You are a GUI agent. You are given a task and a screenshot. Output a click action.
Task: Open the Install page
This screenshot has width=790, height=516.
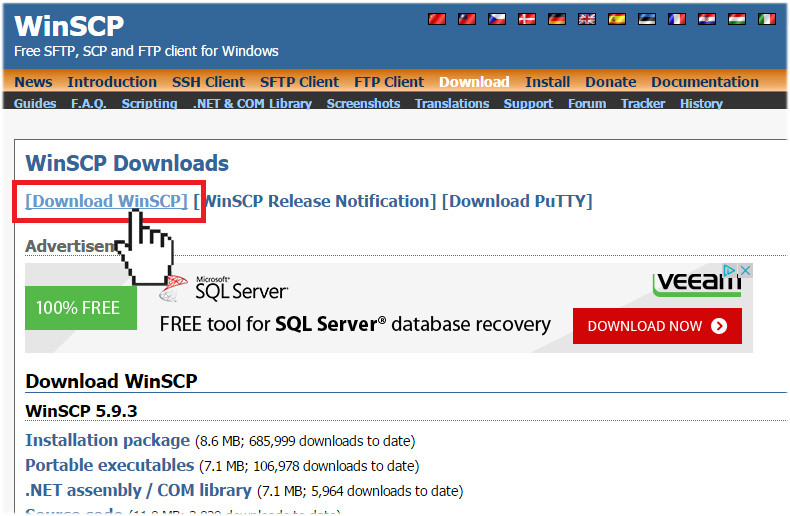tap(548, 82)
